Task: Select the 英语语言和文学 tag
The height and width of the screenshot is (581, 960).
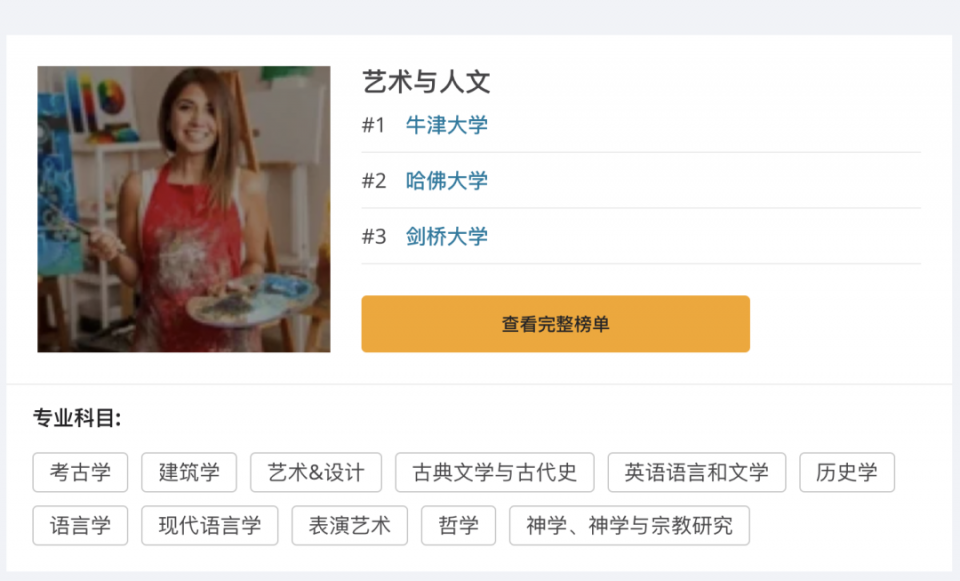Action: point(697,472)
